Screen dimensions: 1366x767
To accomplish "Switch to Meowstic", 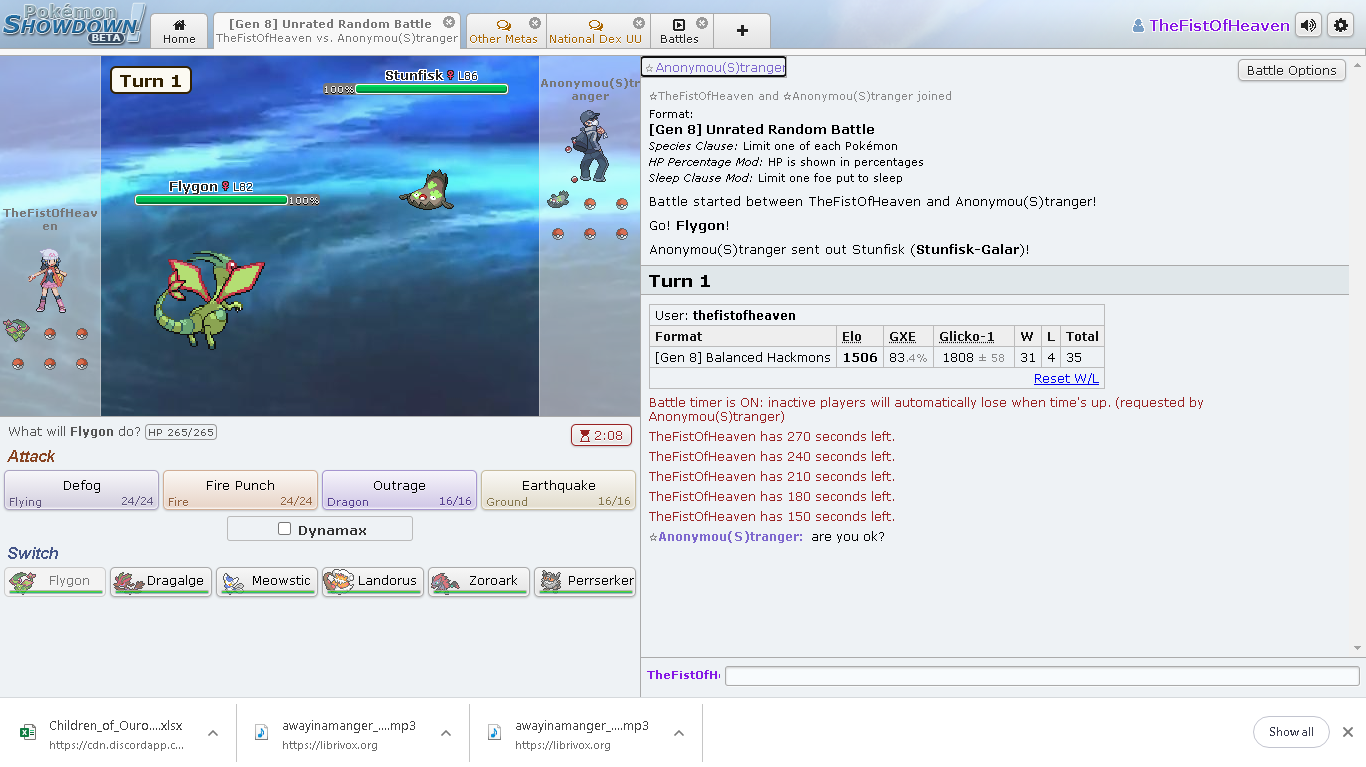I will tap(267, 581).
